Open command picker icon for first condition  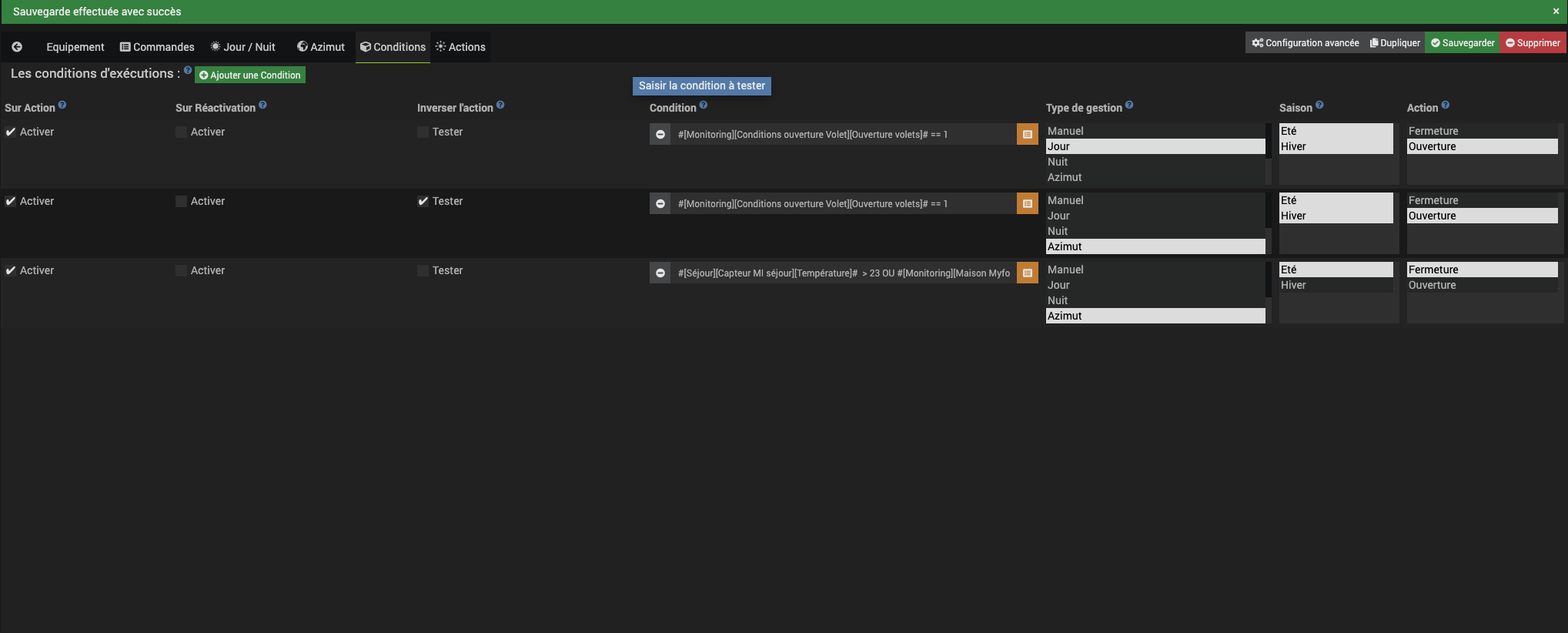1028,134
